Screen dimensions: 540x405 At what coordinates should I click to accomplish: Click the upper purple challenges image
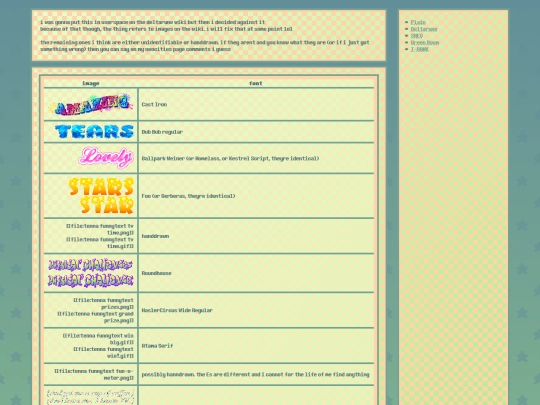91,265
